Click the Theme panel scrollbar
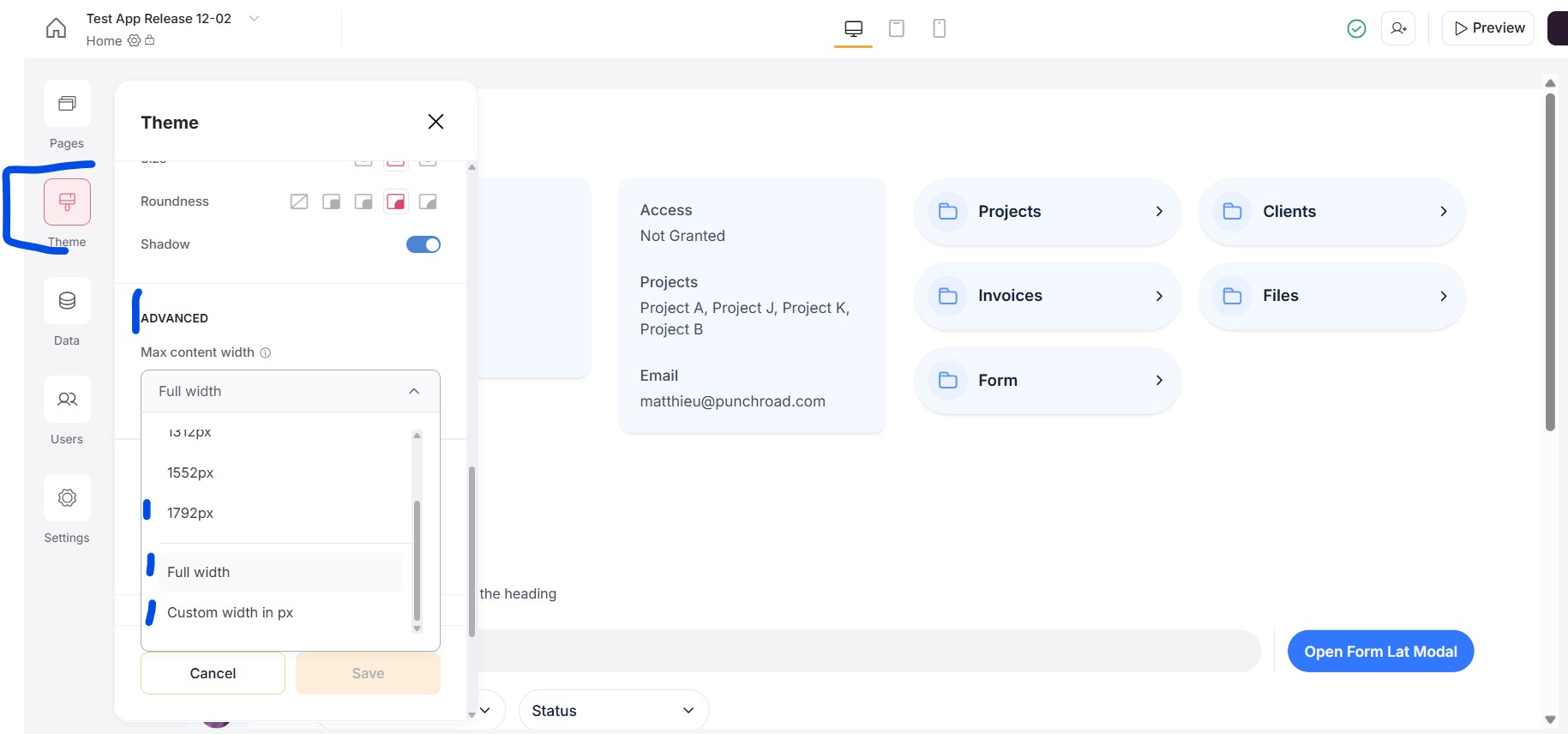1568x734 pixels. point(472,551)
